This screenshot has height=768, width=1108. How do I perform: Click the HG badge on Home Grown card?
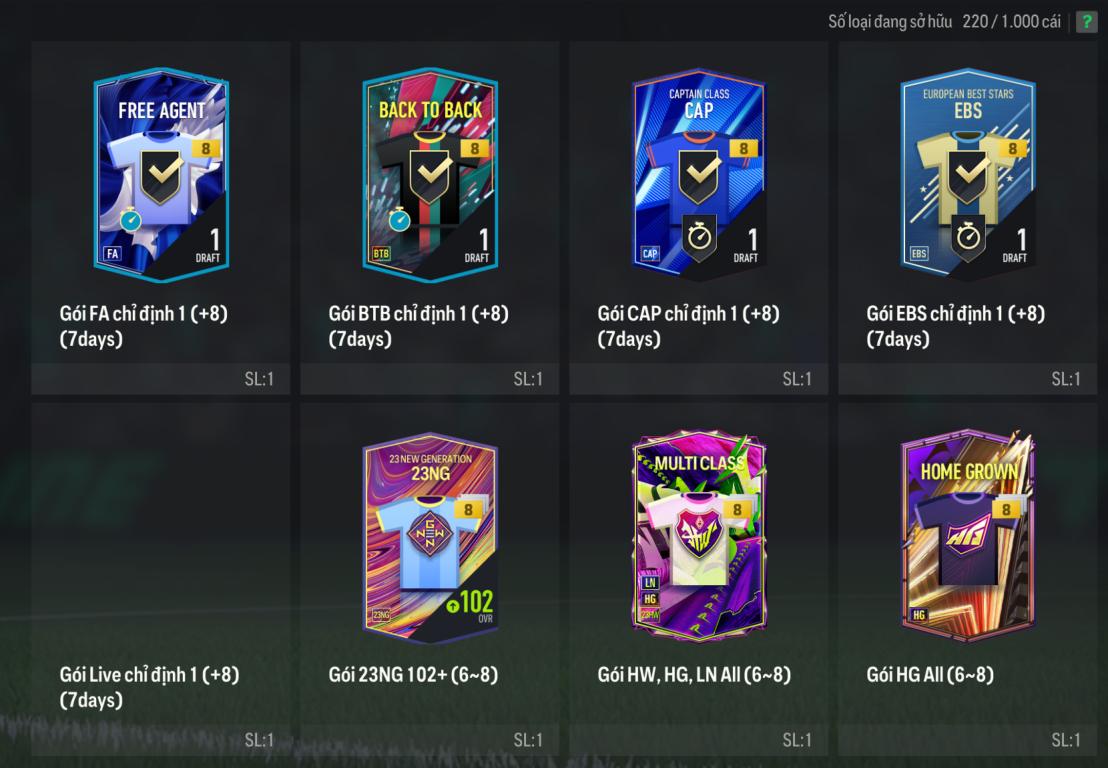point(919,615)
